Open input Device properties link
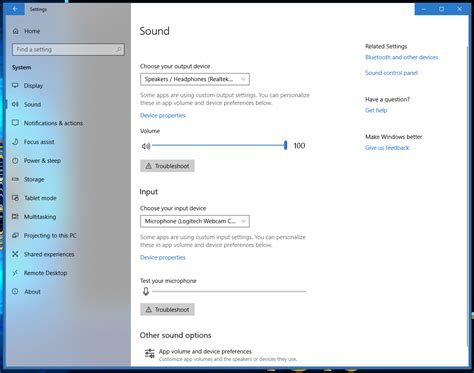The image size is (474, 373). (163, 257)
